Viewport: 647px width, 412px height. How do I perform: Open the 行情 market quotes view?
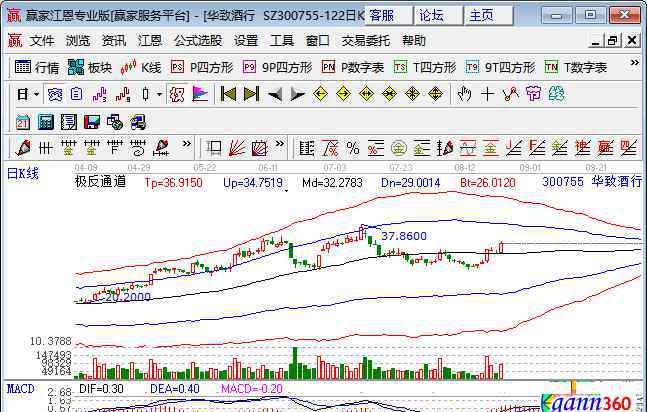(x=37, y=67)
